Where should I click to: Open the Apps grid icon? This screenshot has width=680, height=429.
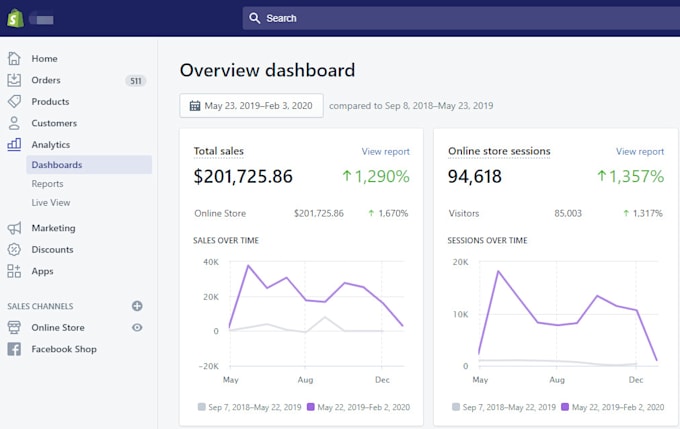coord(14,271)
